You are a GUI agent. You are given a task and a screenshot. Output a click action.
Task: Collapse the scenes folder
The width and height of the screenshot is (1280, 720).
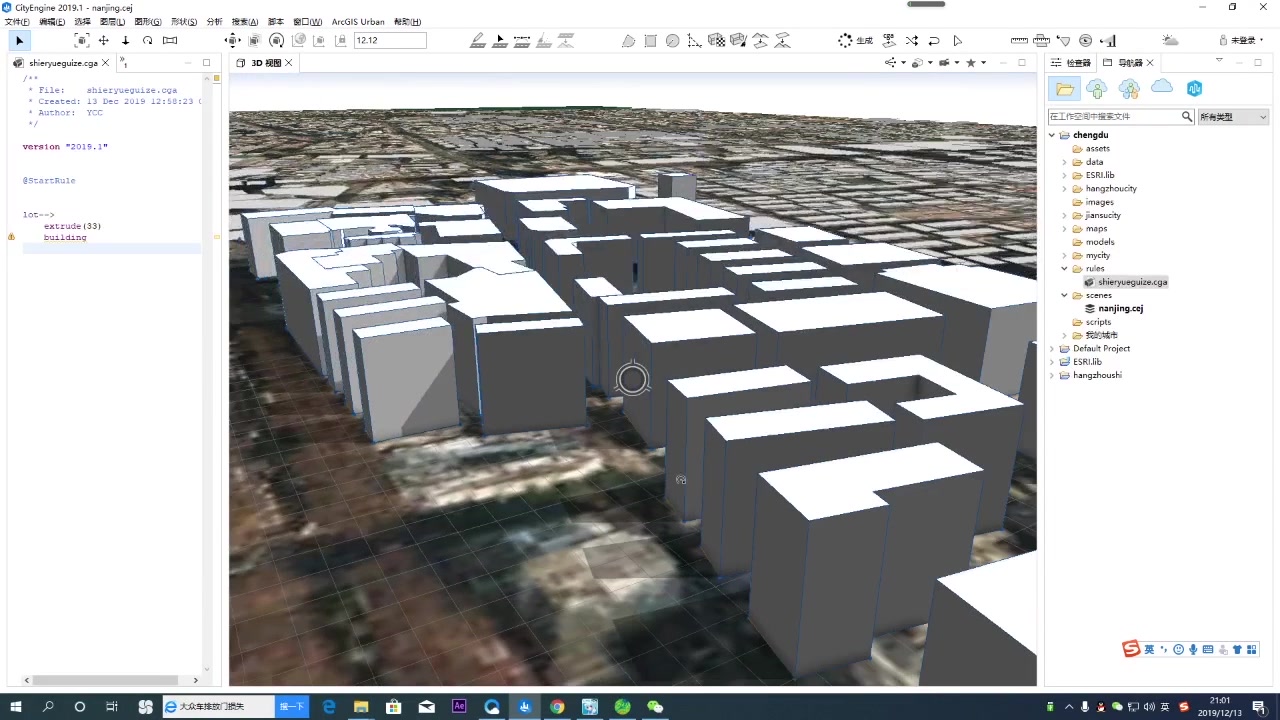[1064, 295]
